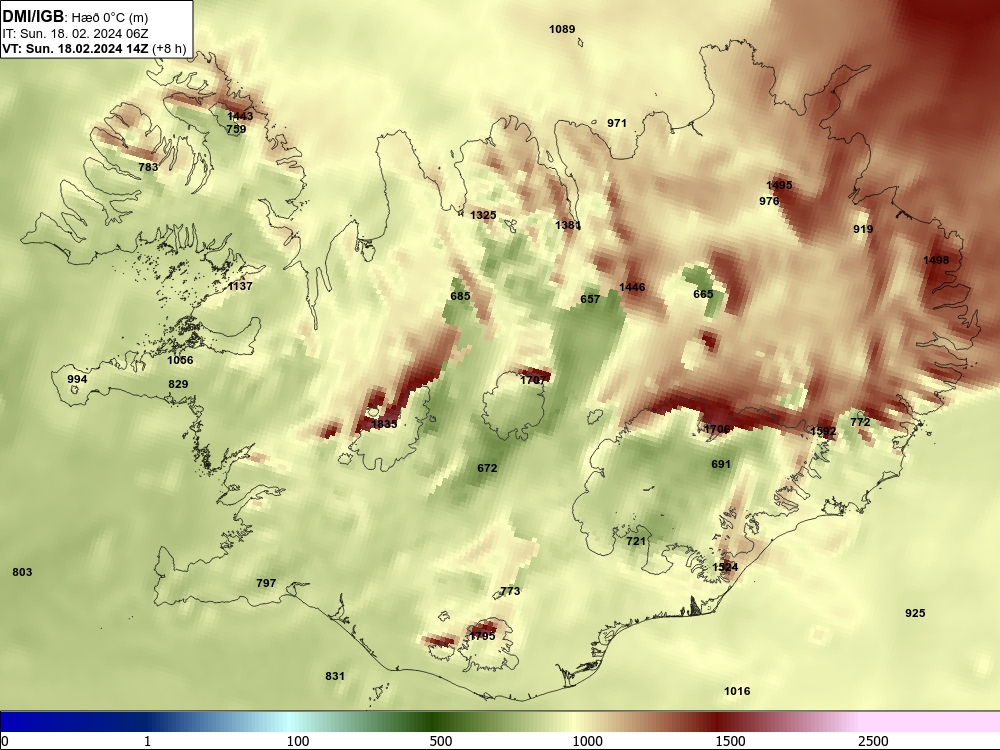Click the map value label 1524
Viewport: 1000px width, 750px height.
(x=725, y=568)
